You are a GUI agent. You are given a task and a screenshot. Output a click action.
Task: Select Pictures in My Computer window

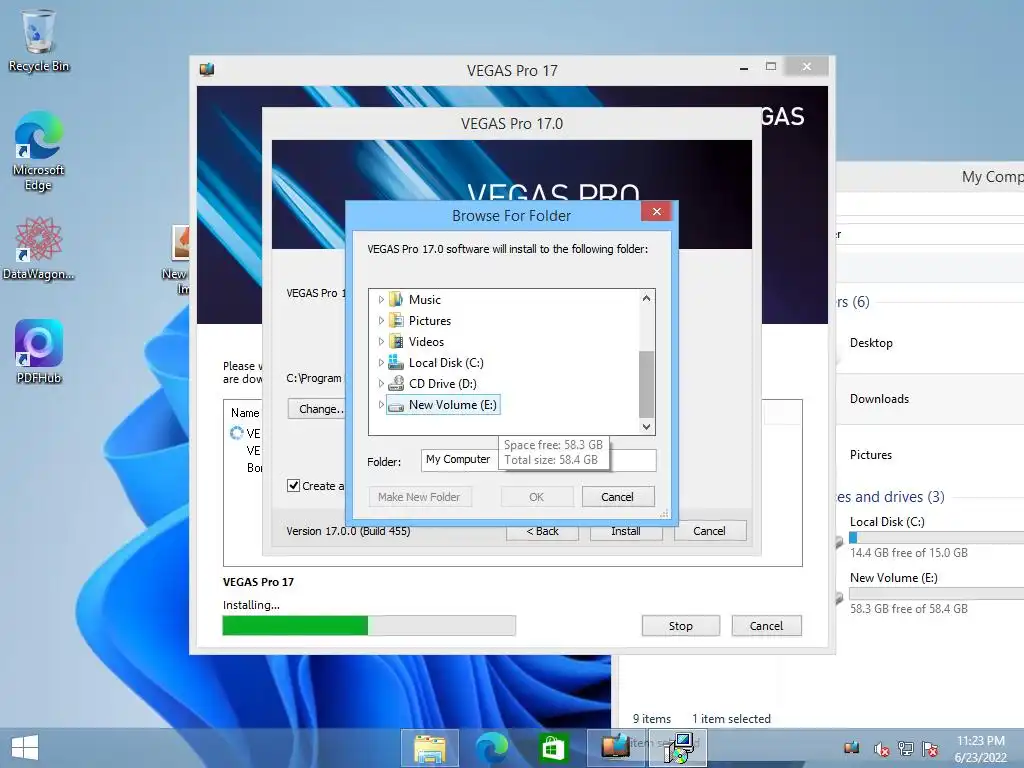pos(871,455)
